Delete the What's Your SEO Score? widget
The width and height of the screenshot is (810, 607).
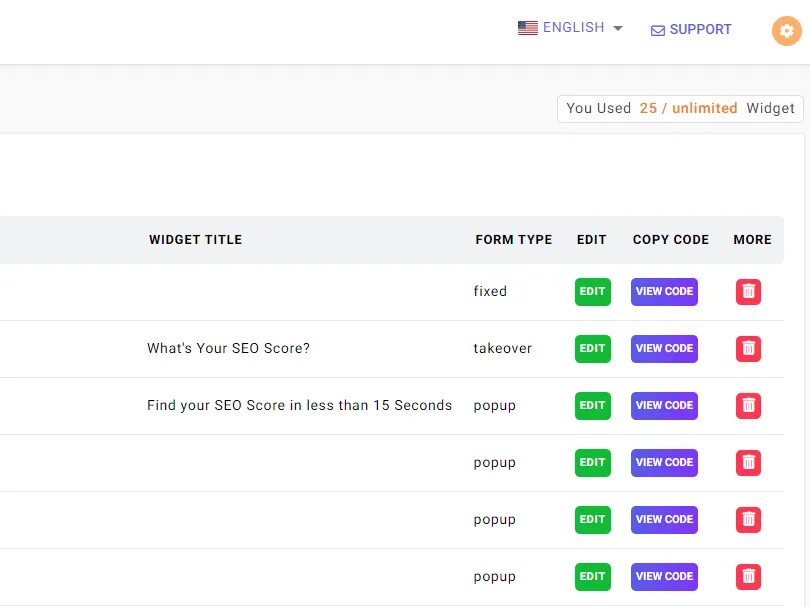[x=748, y=348]
